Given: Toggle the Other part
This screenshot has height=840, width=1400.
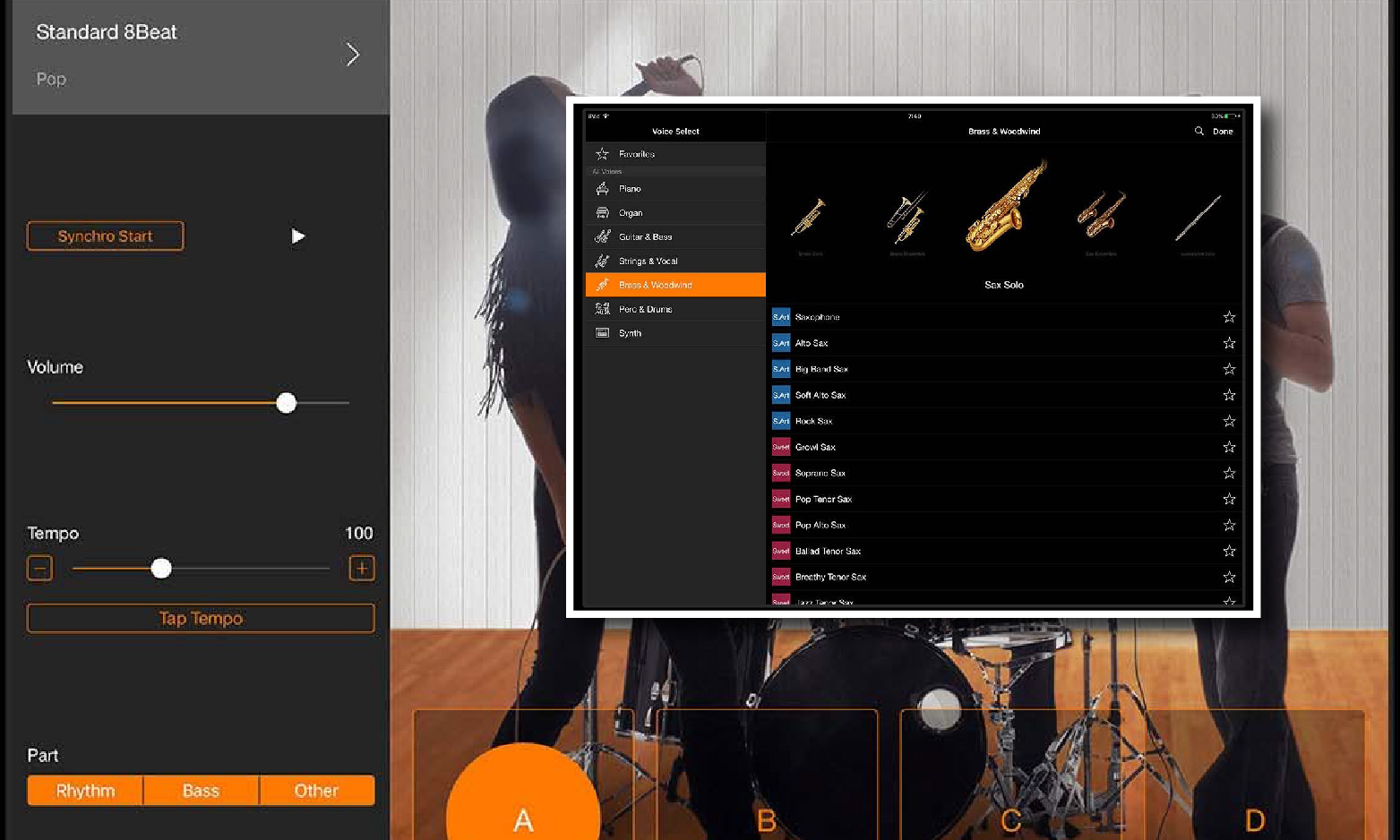Looking at the screenshot, I should [x=316, y=791].
